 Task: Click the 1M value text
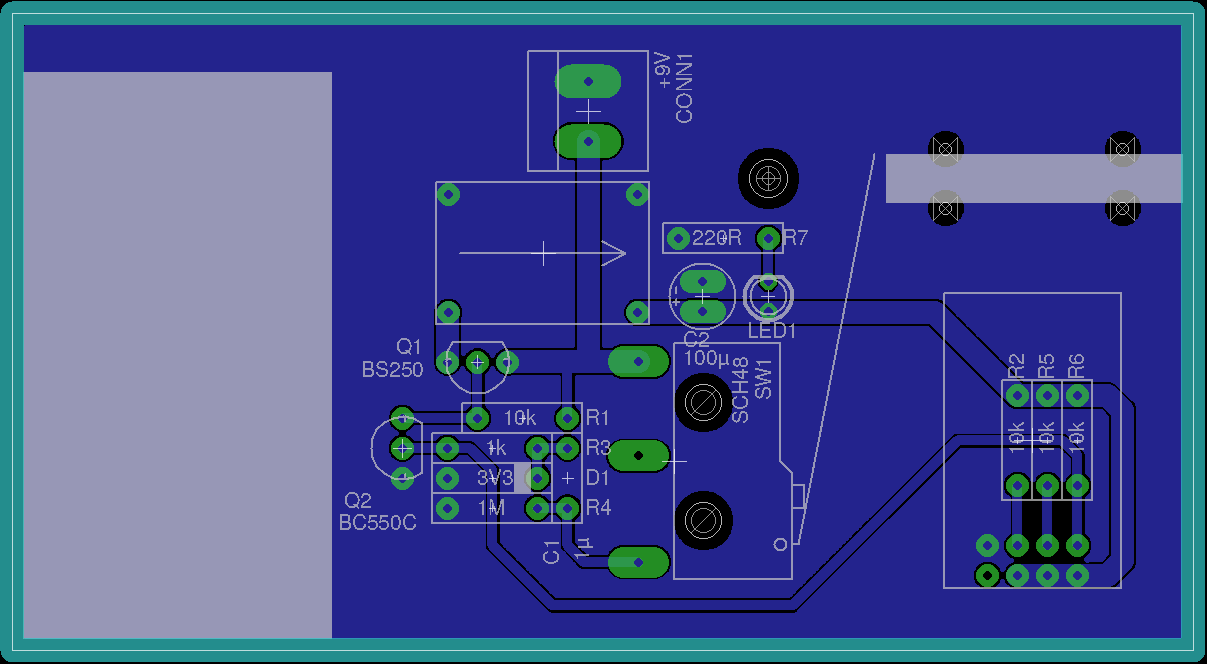tap(491, 508)
